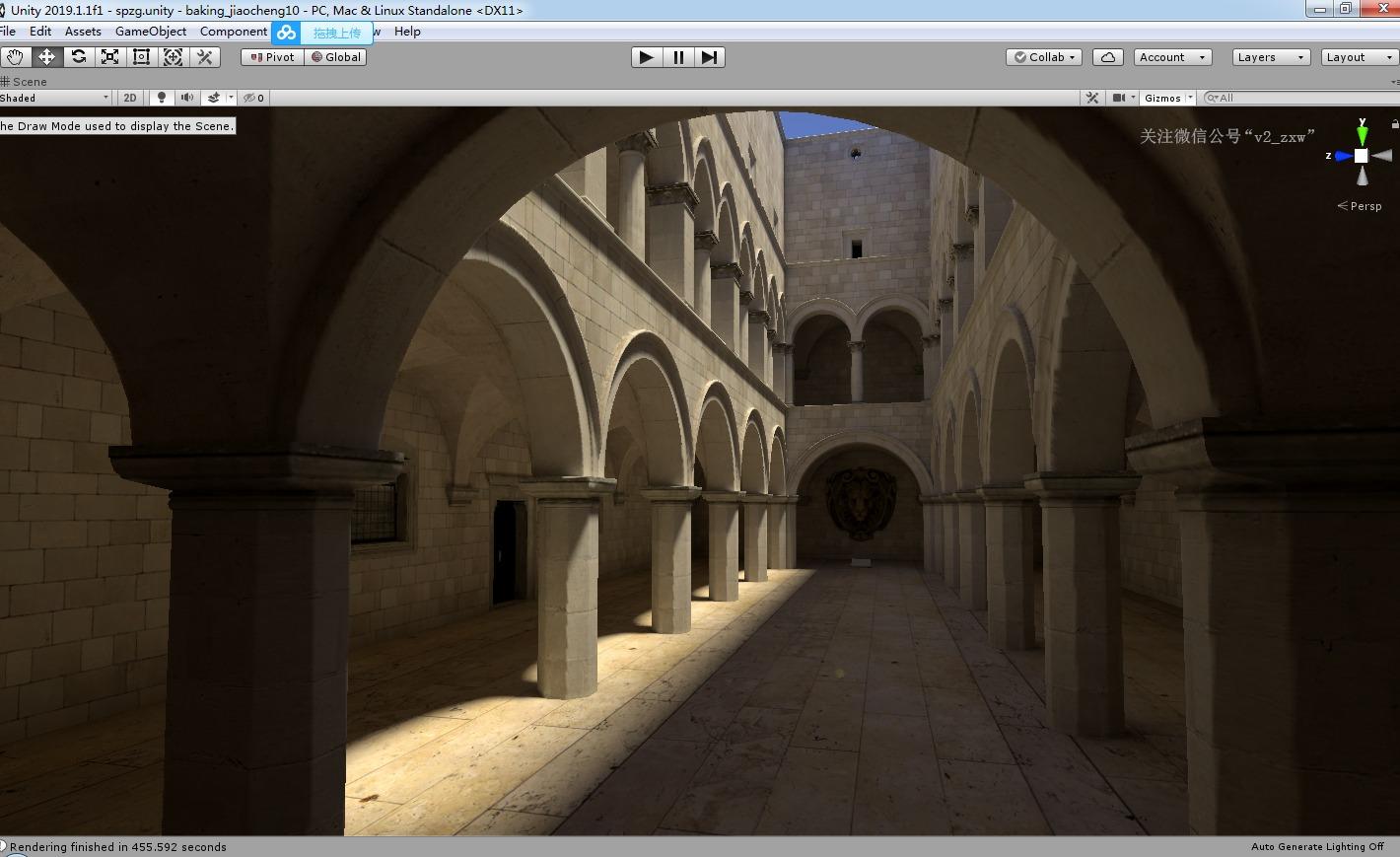Toggle scene lighting on or off

pos(161,98)
